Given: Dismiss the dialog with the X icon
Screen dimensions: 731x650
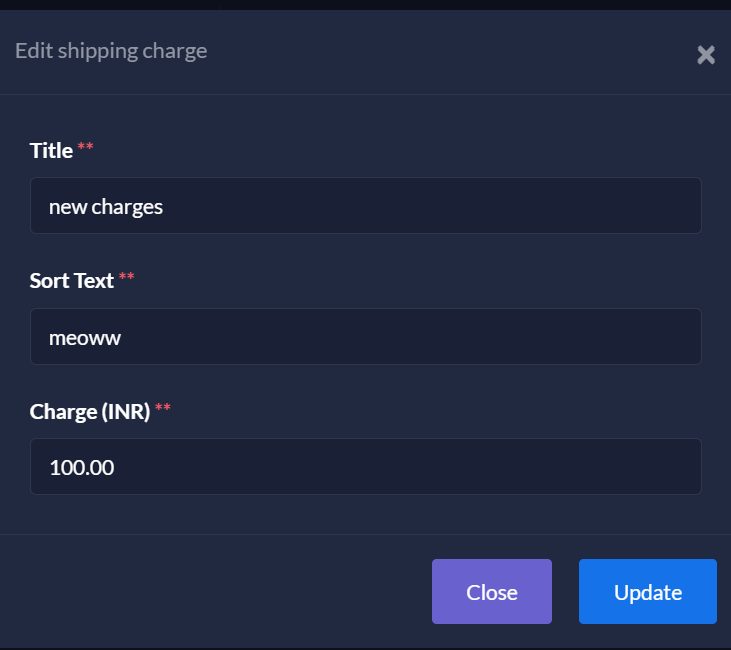Looking at the screenshot, I should [x=706, y=55].
